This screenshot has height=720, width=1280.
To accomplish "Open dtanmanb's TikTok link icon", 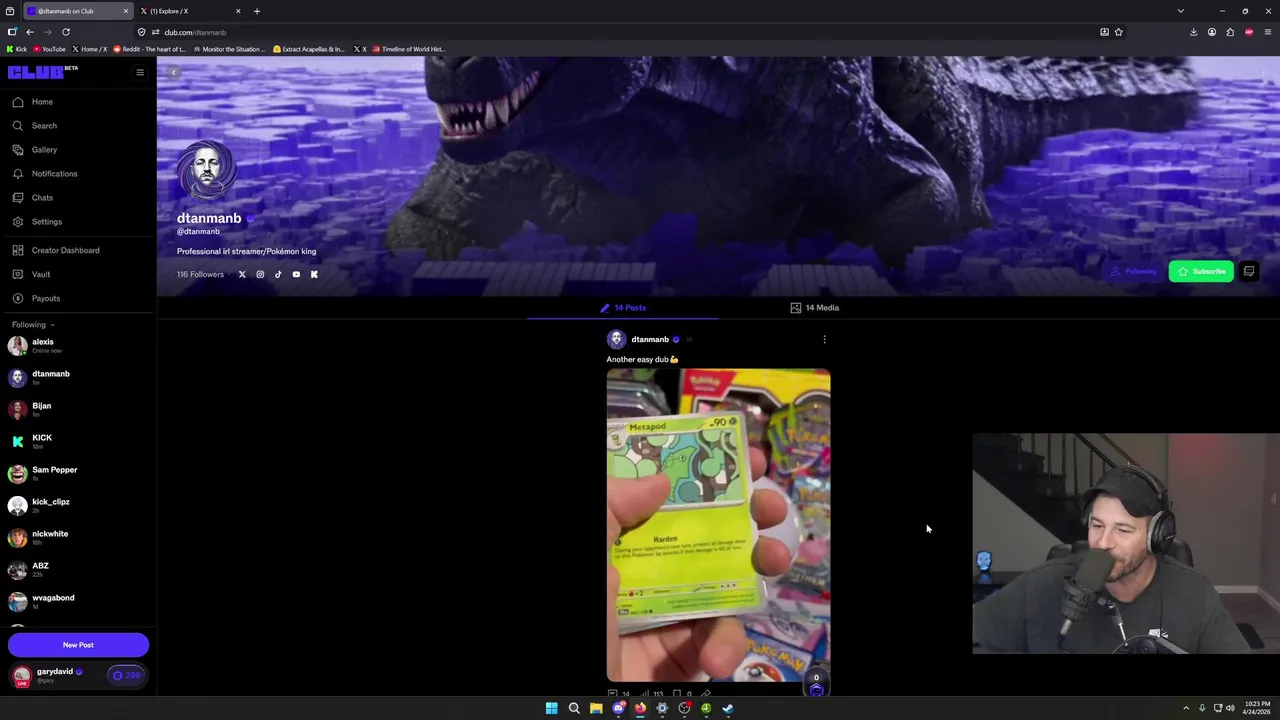I will tap(278, 274).
